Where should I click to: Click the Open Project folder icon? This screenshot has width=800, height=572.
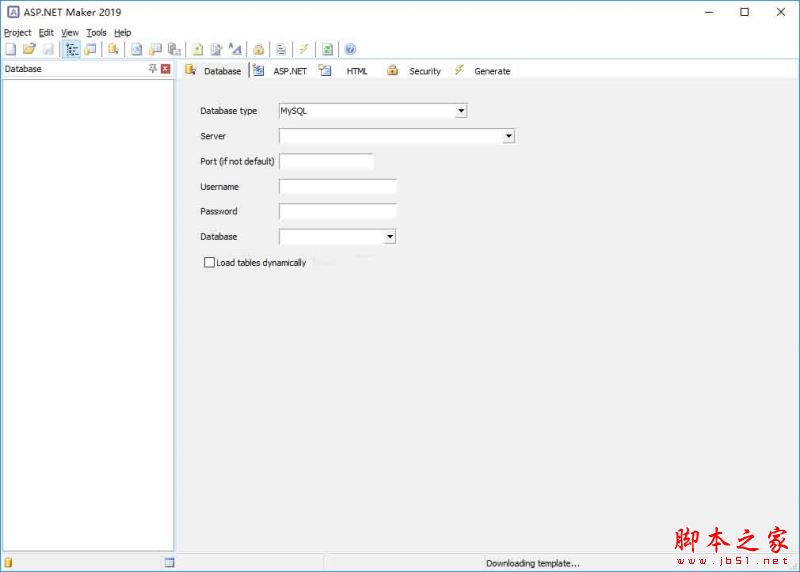coord(30,49)
